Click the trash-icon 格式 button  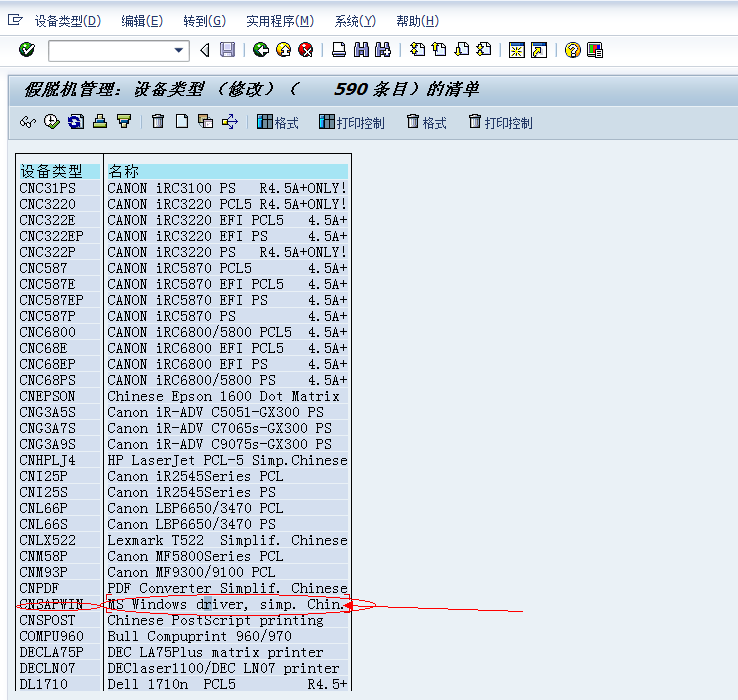coord(426,122)
